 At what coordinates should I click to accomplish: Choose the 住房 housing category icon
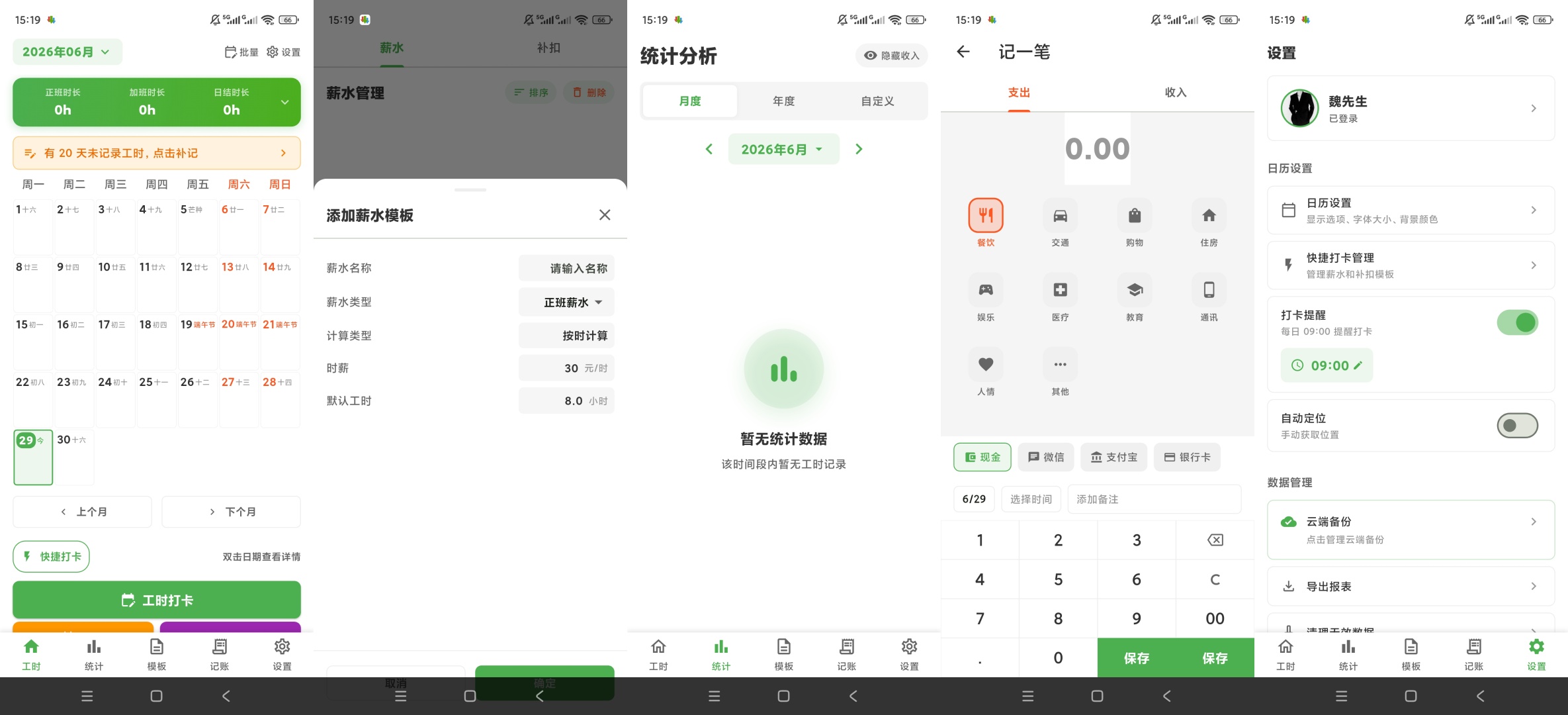click(1209, 216)
